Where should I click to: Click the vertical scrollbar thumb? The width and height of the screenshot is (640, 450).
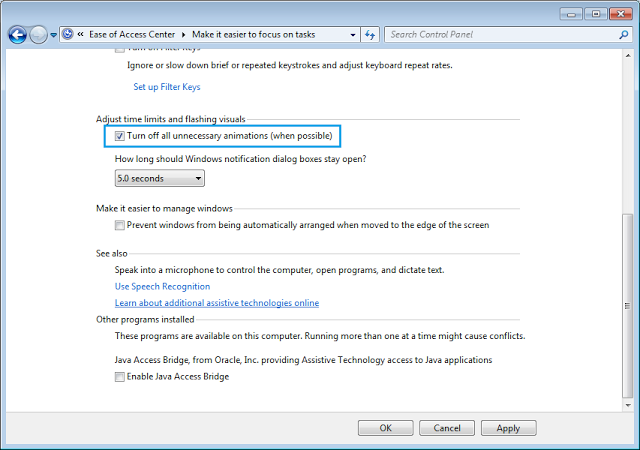tap(628, 305)
